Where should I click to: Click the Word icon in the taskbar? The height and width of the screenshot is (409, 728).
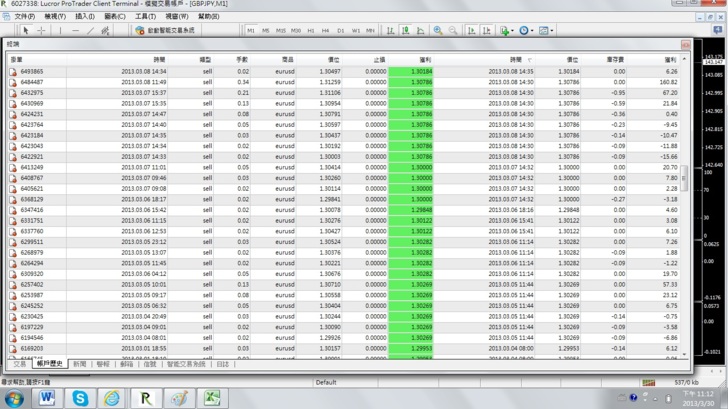point(47,398)
